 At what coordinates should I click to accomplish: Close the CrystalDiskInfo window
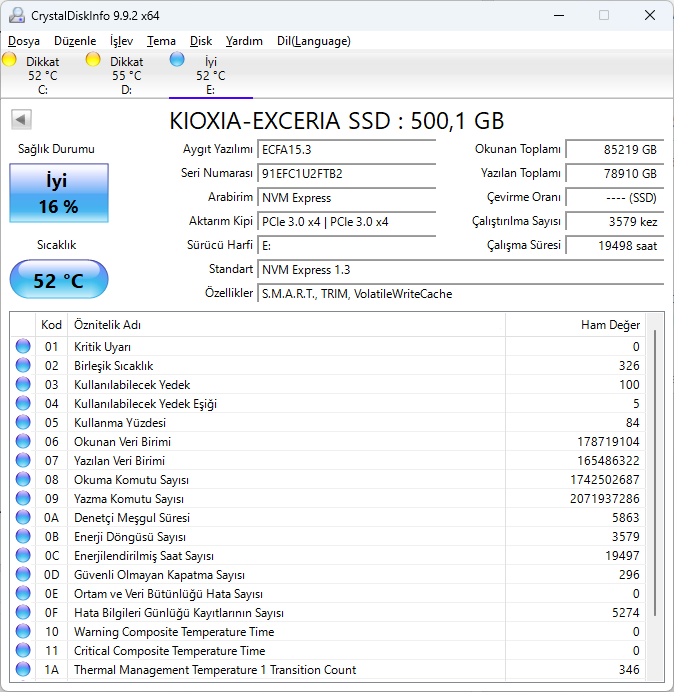click(x=650, y=15)
